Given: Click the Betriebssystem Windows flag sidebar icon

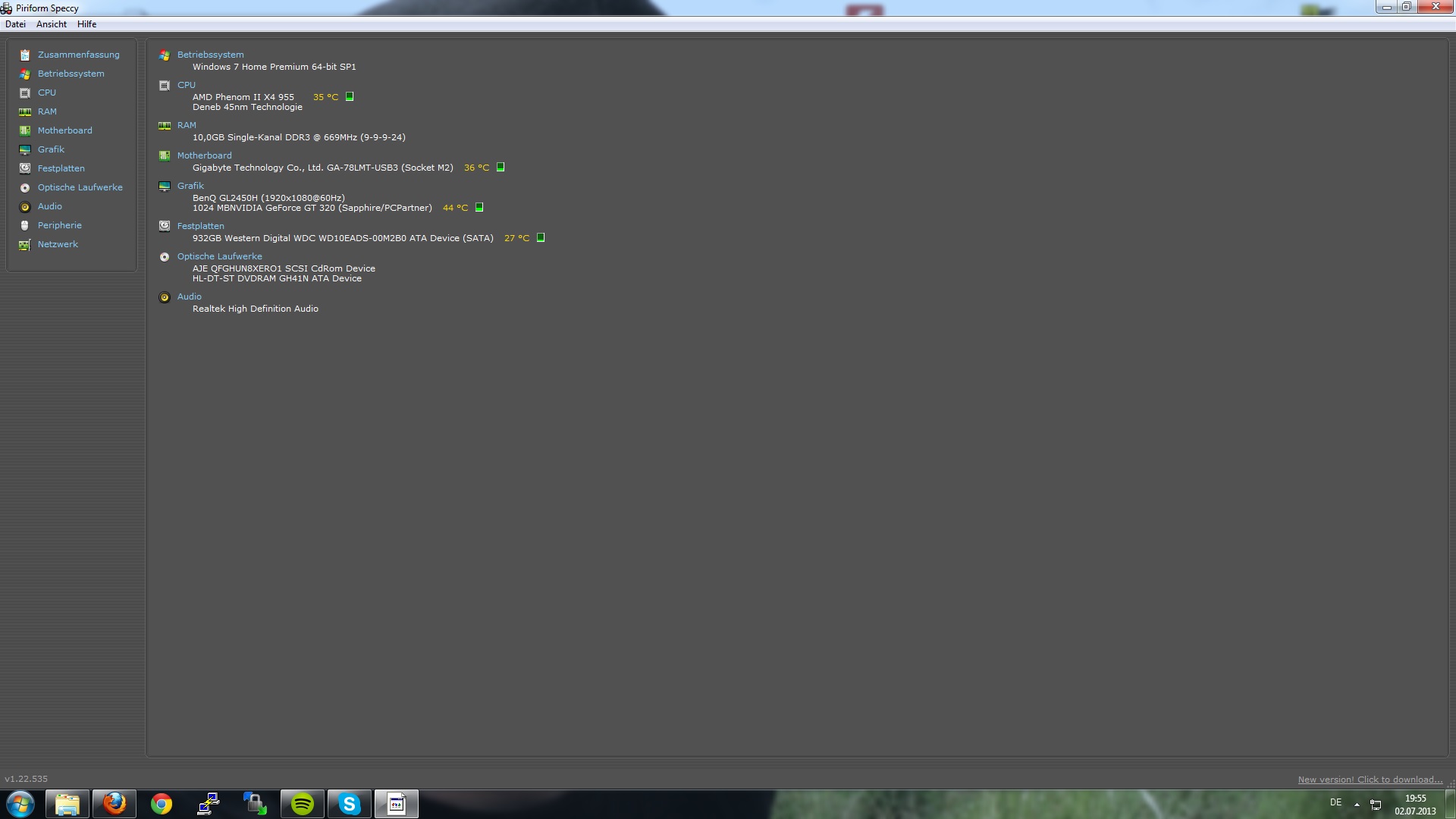Looking at the screenshot, I should 25,74.
